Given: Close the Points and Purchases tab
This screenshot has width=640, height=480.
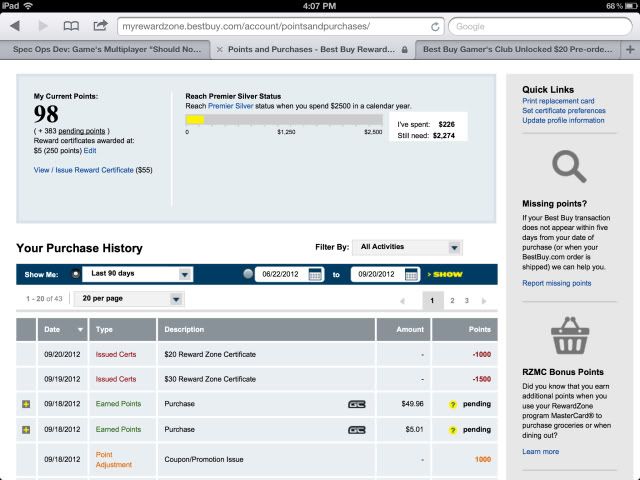Looking at the screenshot, I should pos(220,49).
